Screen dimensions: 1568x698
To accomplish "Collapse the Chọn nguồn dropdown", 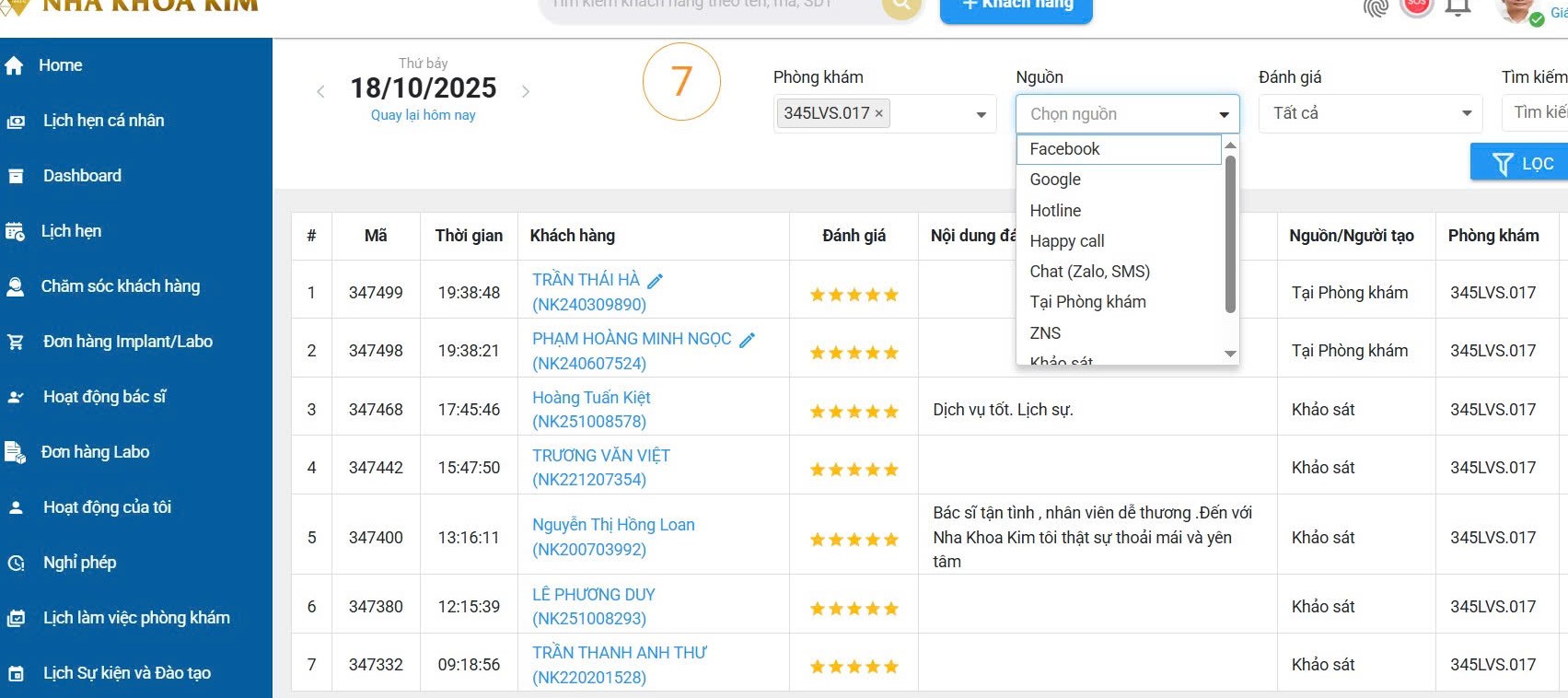I will pyautogui.click(x=1224, y=114).
